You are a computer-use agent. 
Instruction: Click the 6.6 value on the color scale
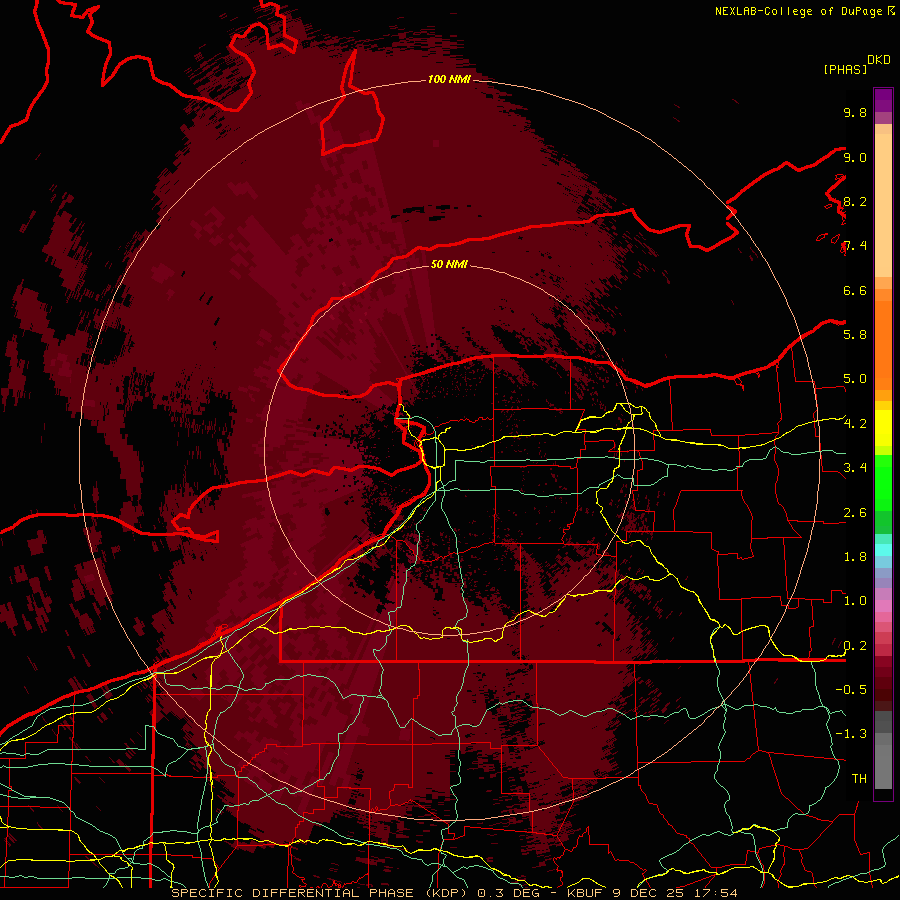click(x=855, y=290)
